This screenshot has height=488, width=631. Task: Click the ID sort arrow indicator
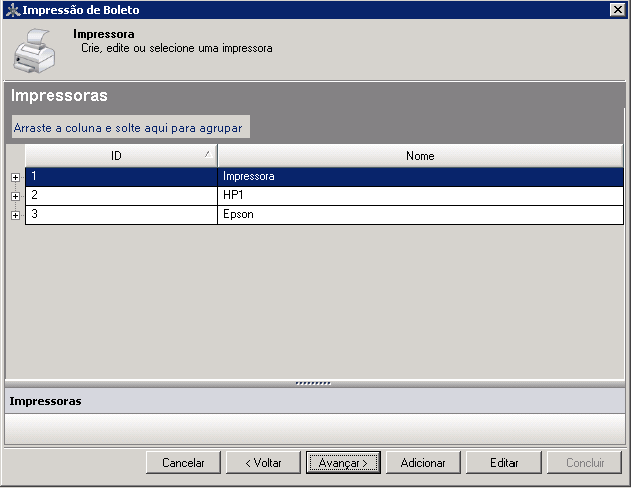(208, 154)
